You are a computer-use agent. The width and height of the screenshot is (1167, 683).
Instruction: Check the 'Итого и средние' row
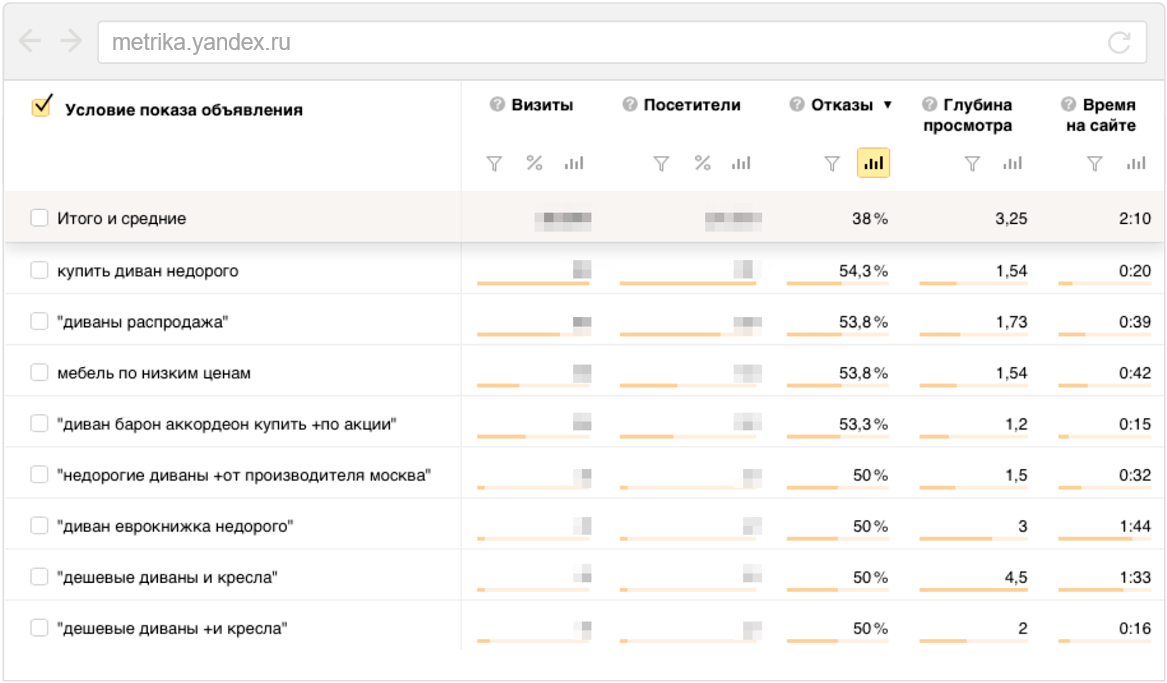pos(39,218)
